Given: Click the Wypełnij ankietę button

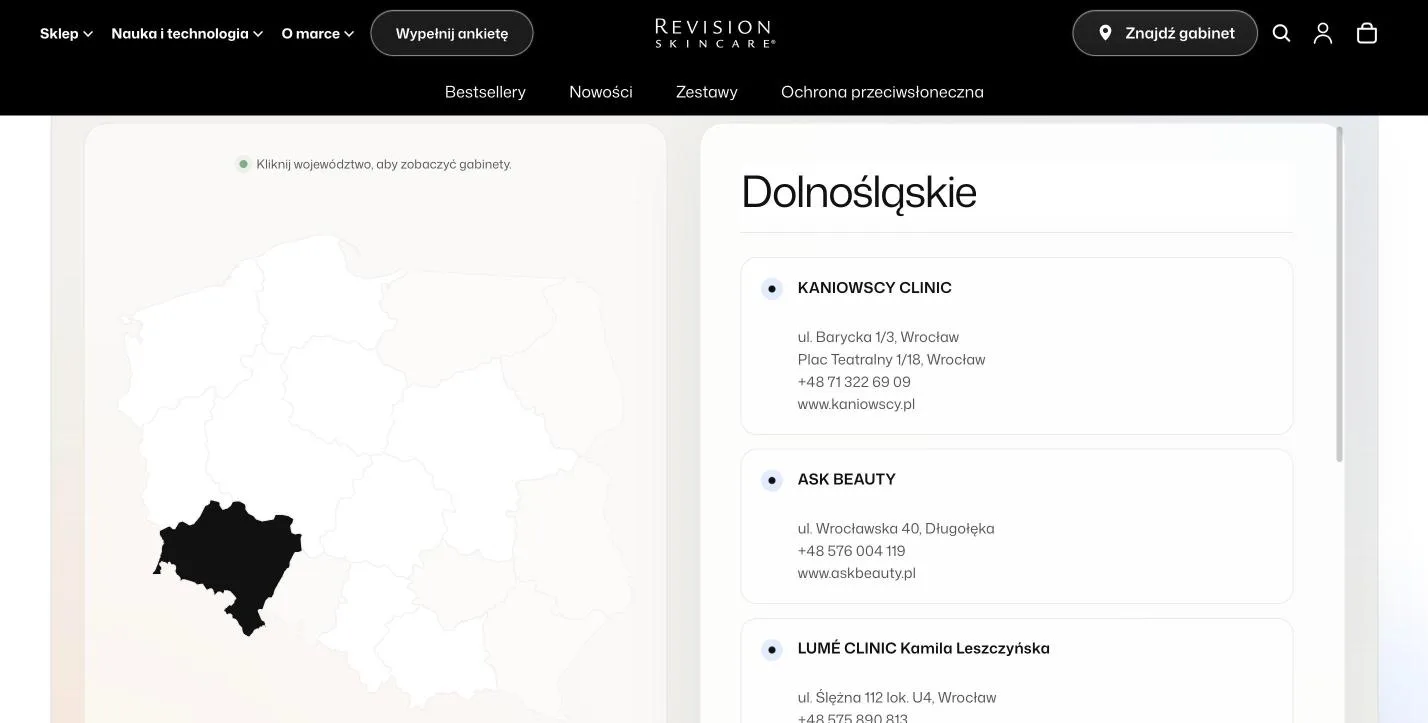Looking at the screenshot, I should 452,33.
